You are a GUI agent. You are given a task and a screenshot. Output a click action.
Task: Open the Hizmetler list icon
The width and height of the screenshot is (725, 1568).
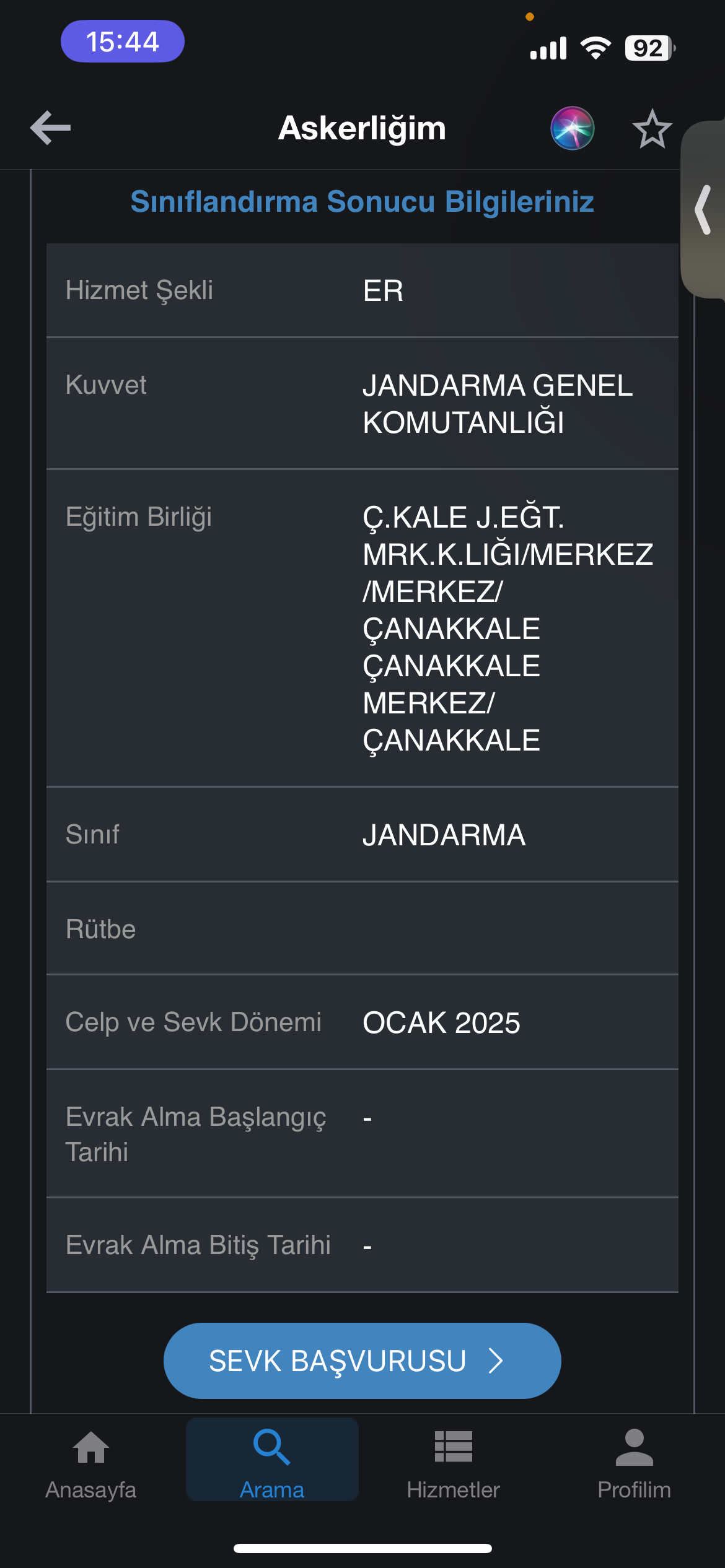pos(453,1447)
